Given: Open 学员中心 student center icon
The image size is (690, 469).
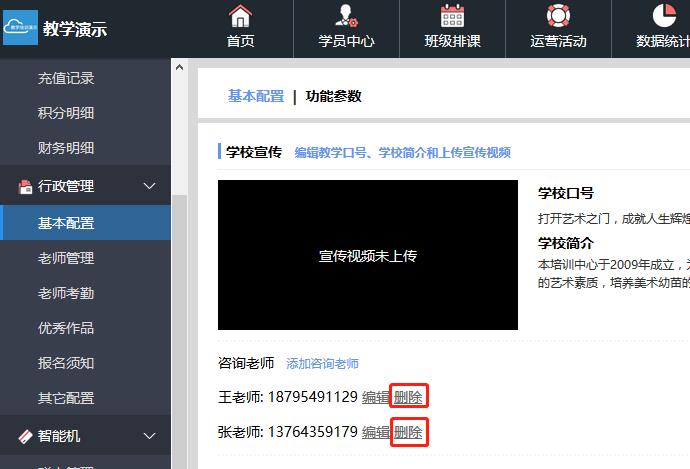Looking at the screenshot, I should pyautogui.click(x=346, y=16).
